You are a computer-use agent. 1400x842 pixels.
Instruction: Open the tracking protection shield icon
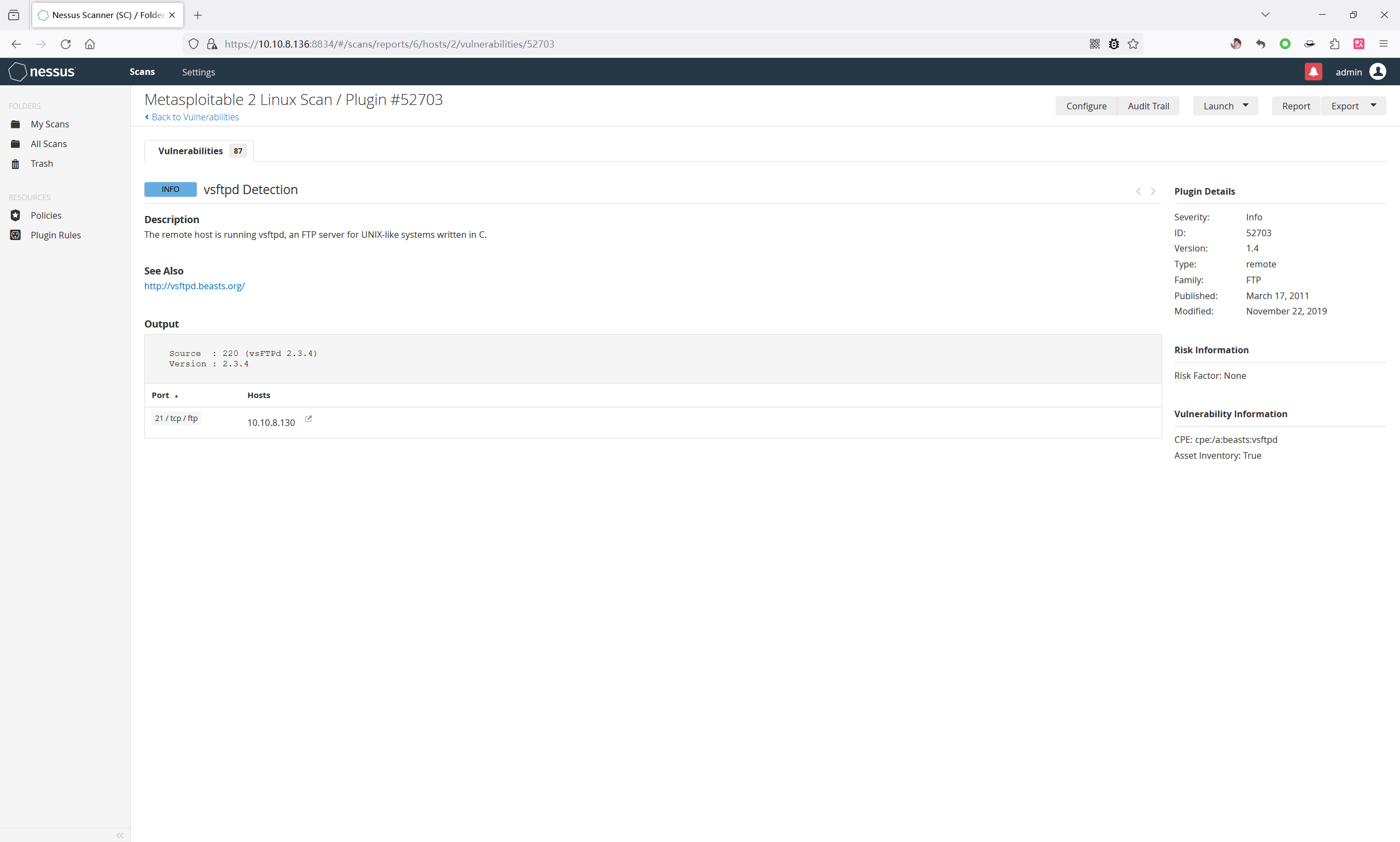pyautogui.click(x=194, y=44)
